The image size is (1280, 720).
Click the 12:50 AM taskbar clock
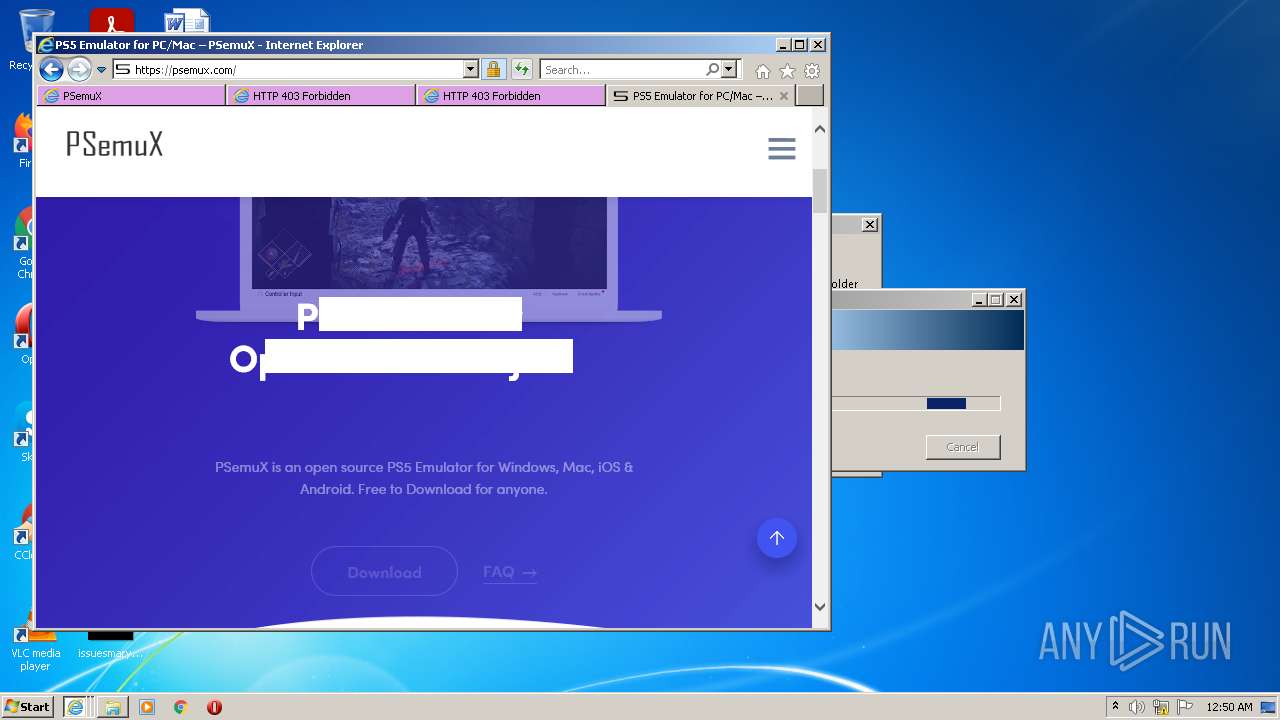click(x=1229, y=707)
